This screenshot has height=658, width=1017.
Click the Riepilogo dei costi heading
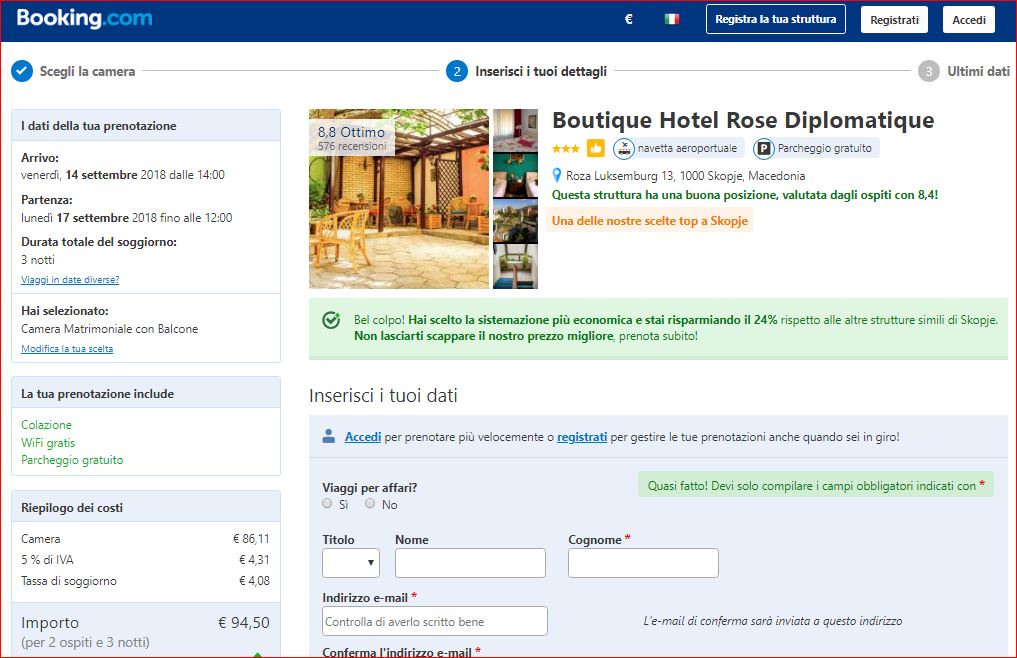coord(72,507)
